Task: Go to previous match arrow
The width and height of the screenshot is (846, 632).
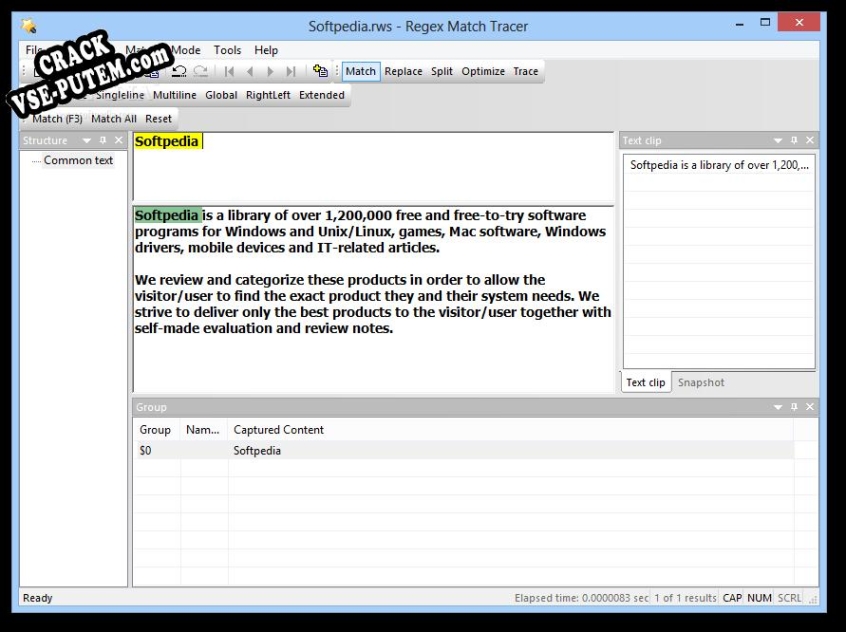Action: tap(250, 71)
